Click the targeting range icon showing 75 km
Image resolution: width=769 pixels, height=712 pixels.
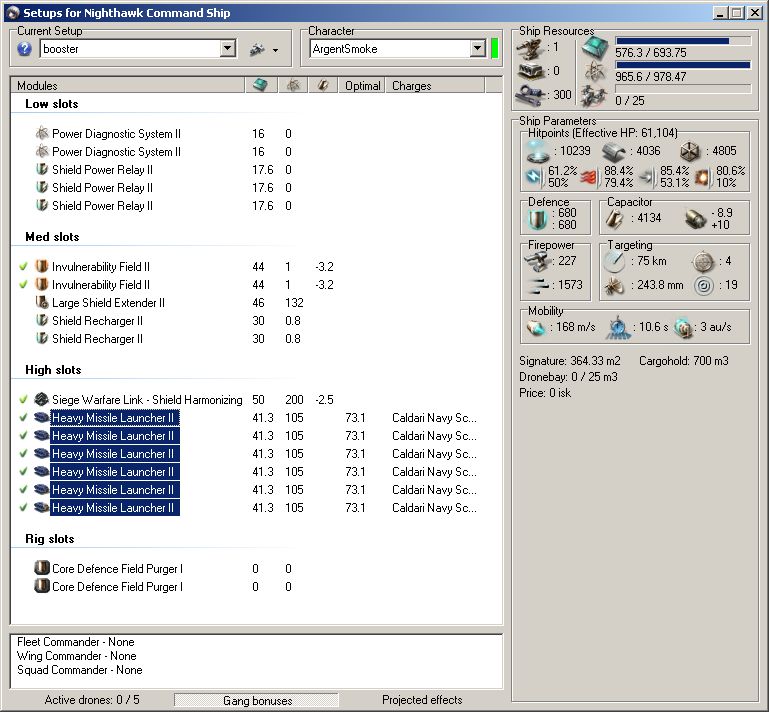(614, 261)
